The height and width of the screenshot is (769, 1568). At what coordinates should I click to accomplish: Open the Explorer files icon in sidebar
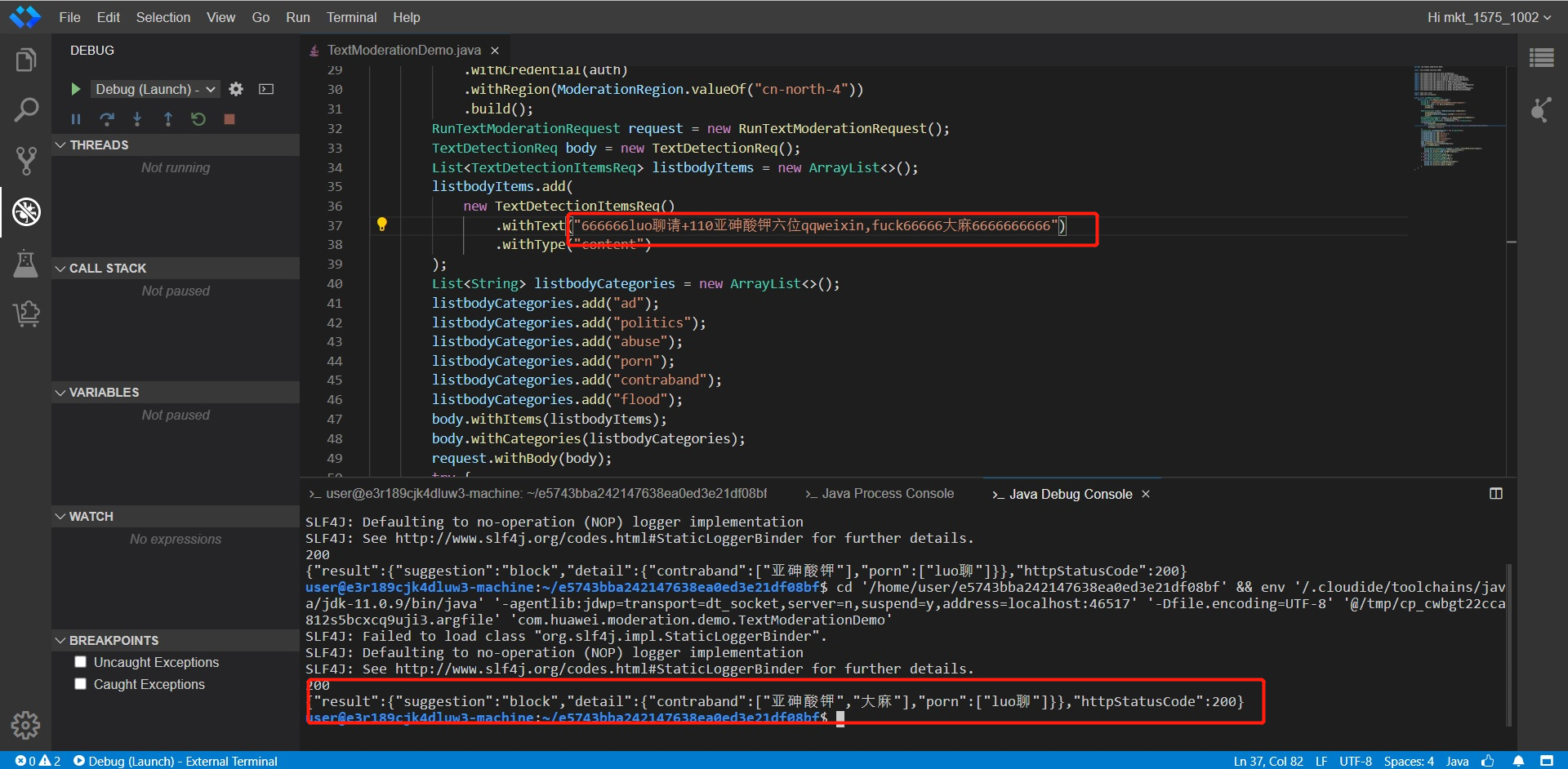[x=26, y=60]
